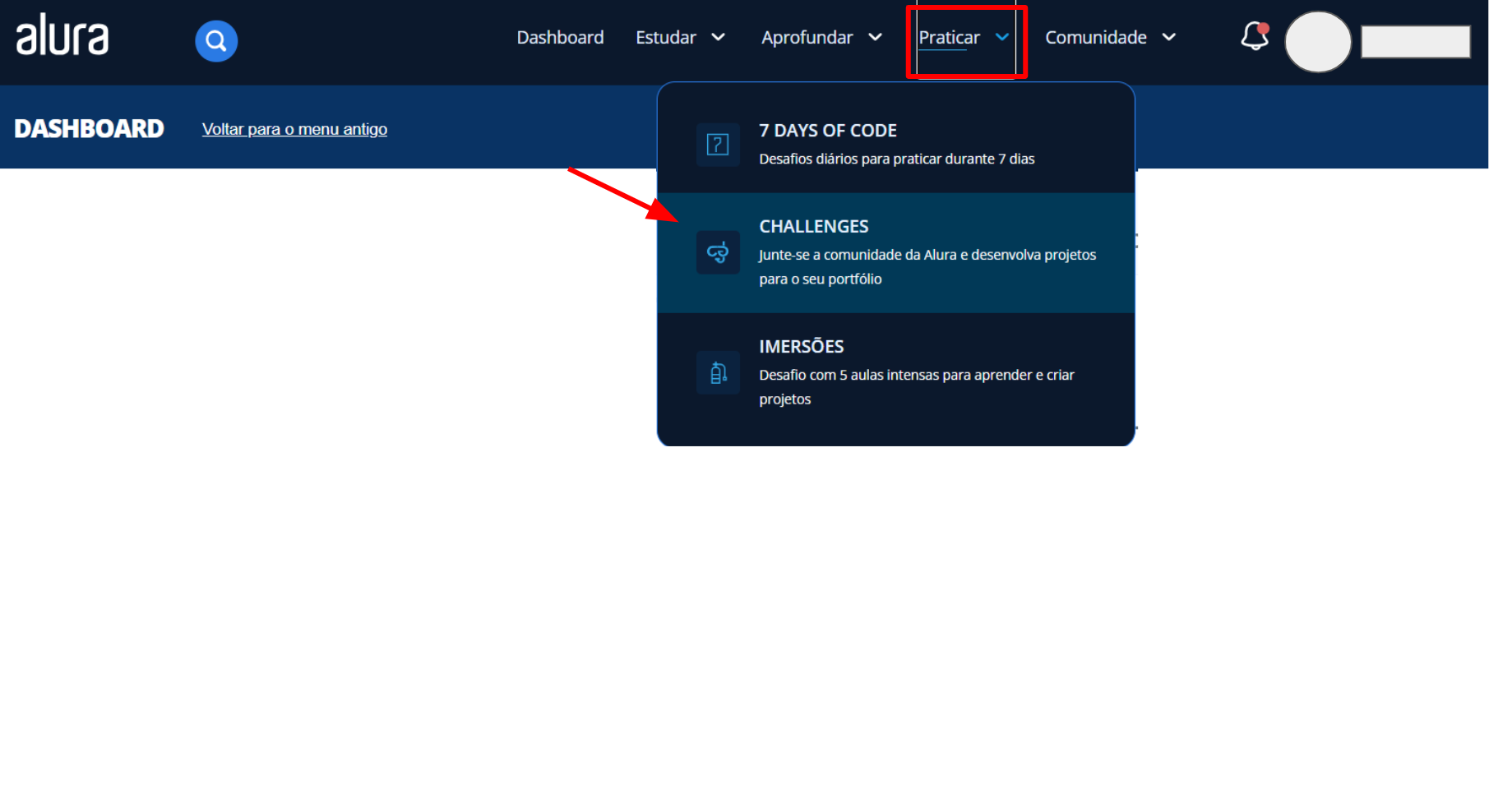Screen dimensions: 1489x812
Task: Click the user name box beside avatar
Action: coord(1415,42)
